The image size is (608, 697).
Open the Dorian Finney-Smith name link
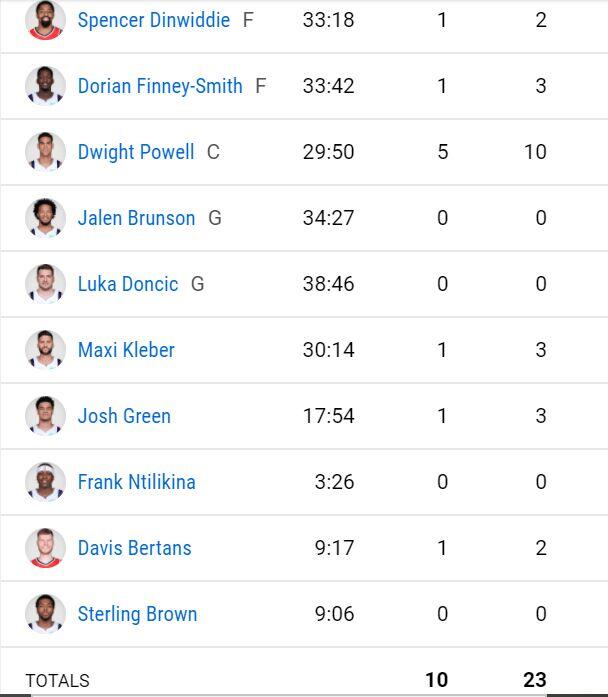pos(160,86)
